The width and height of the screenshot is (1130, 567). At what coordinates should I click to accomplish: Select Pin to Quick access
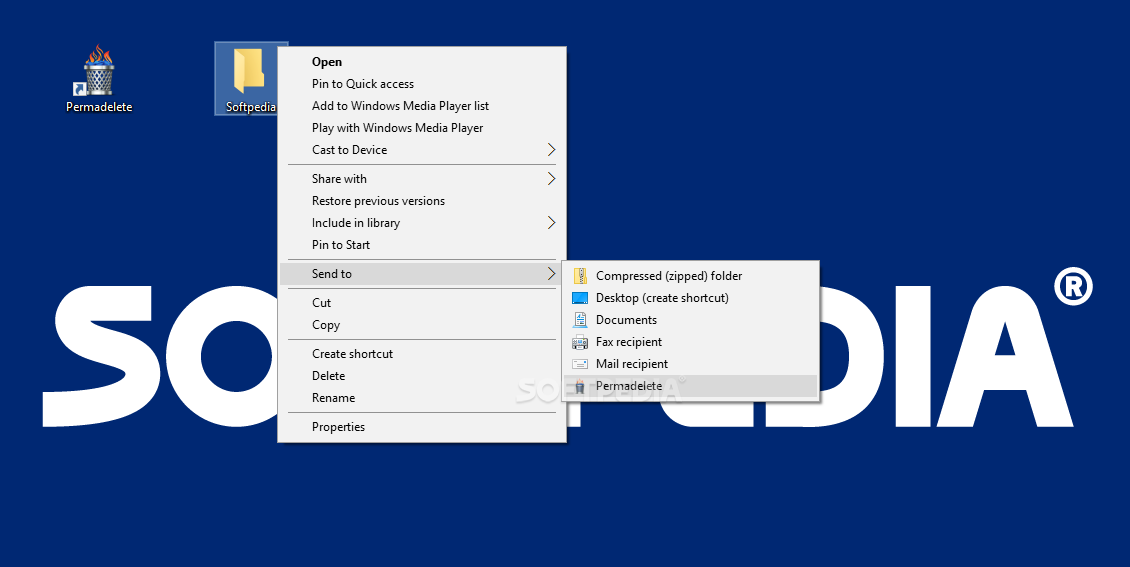422,84
